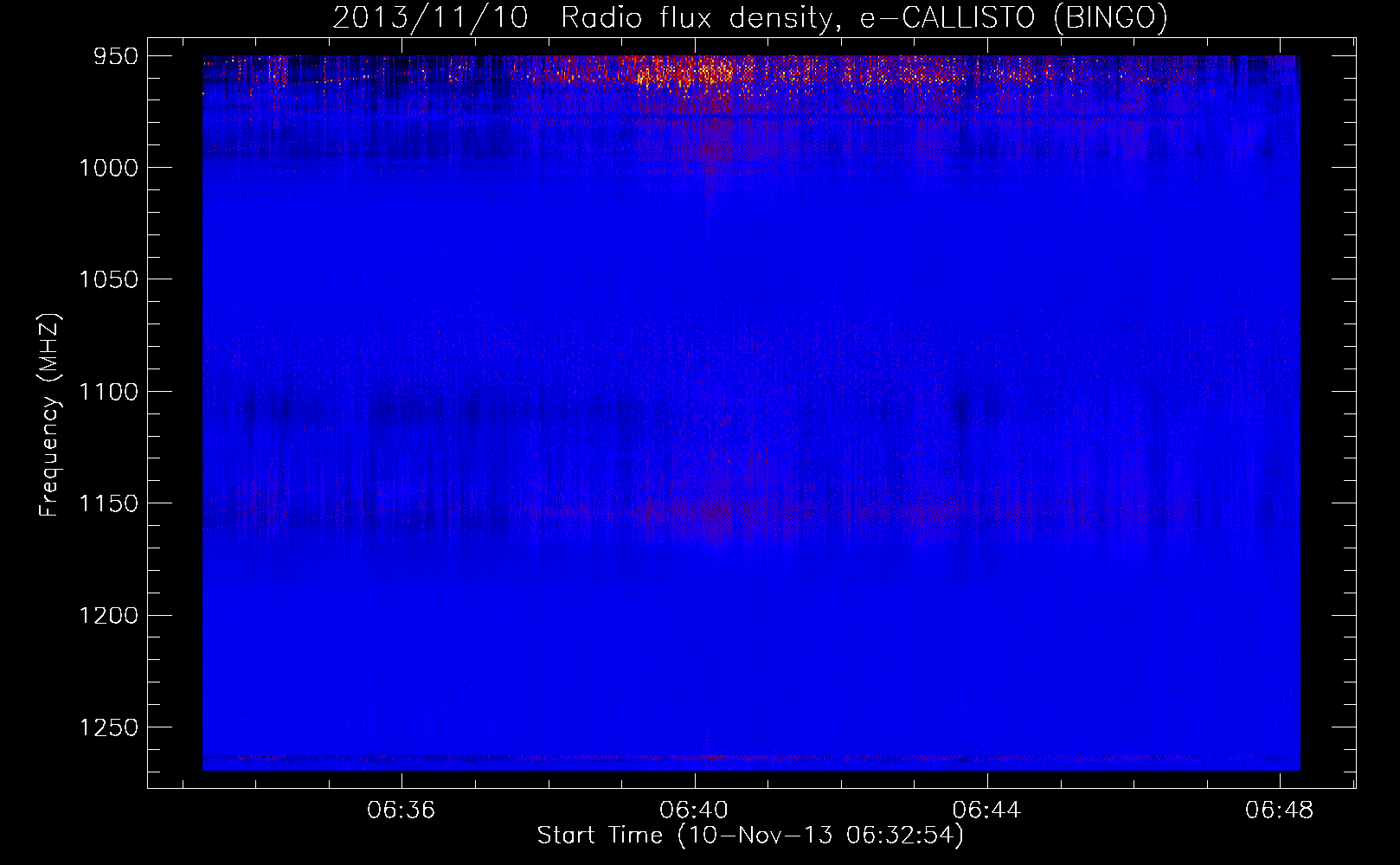
Task: Click the 06:44 time tick label
Action: (987, 811)
